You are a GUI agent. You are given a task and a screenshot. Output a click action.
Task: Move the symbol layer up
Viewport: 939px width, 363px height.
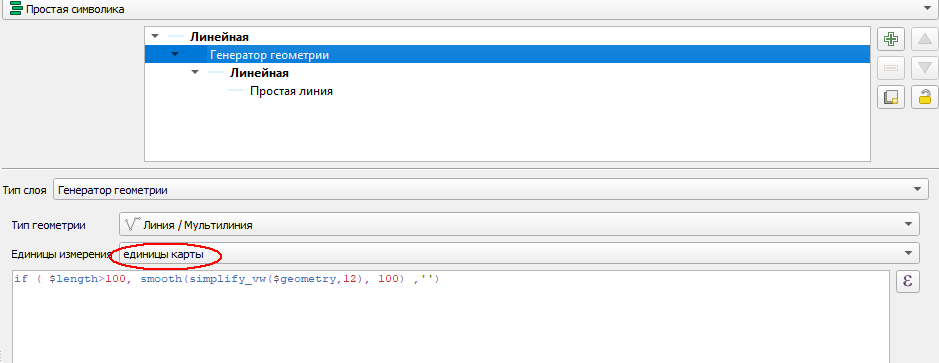tap(925, 40)
